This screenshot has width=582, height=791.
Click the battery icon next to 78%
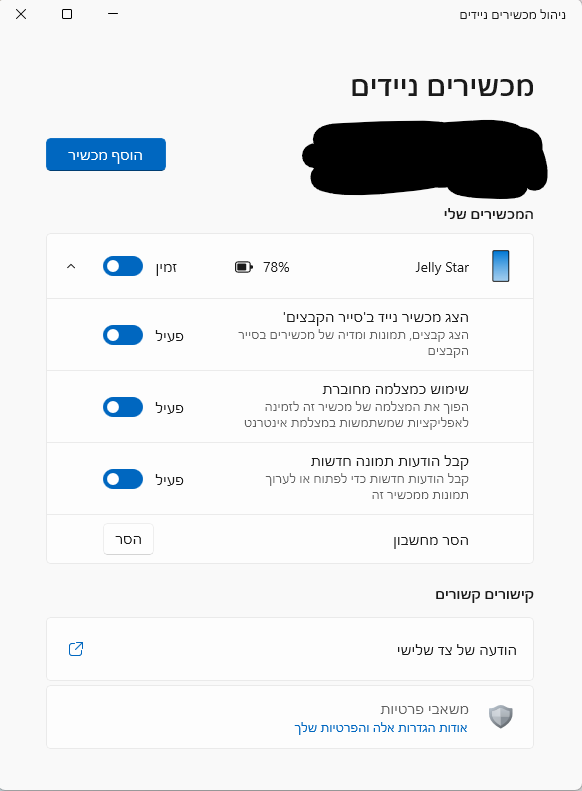point(244,267)
